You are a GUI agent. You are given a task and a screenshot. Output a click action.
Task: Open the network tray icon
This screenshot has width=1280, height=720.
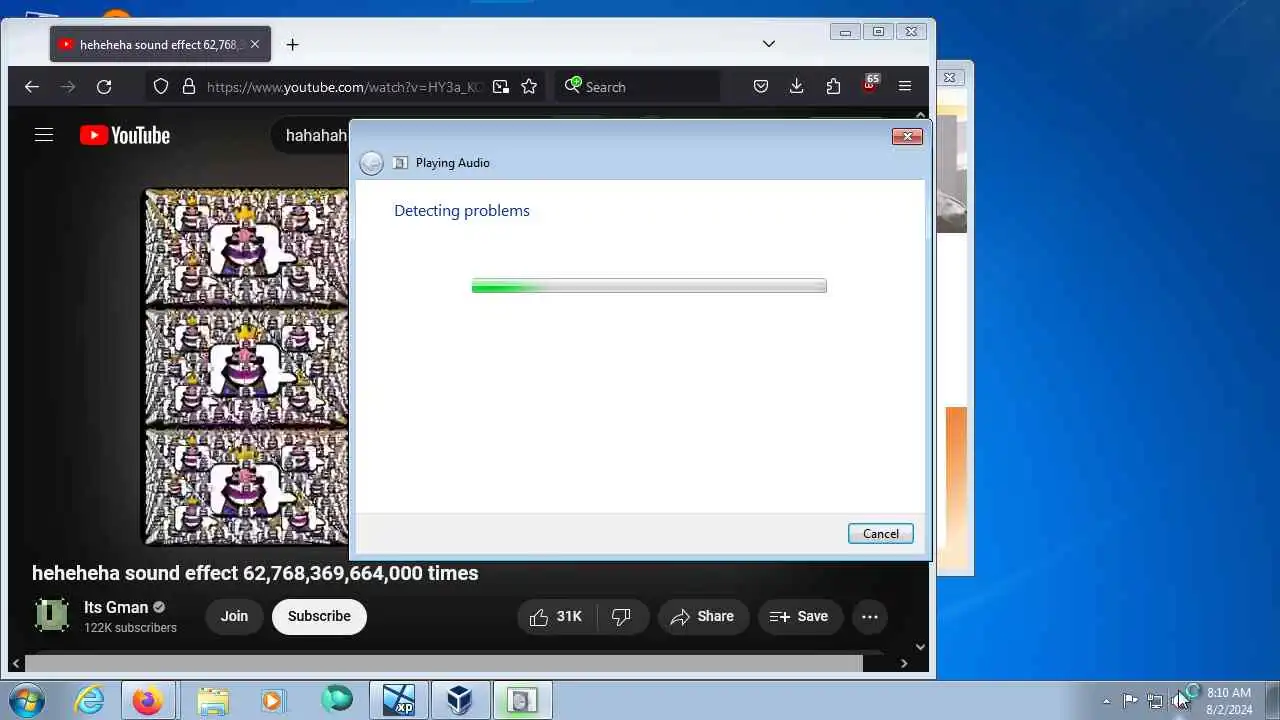(1155, 700)
